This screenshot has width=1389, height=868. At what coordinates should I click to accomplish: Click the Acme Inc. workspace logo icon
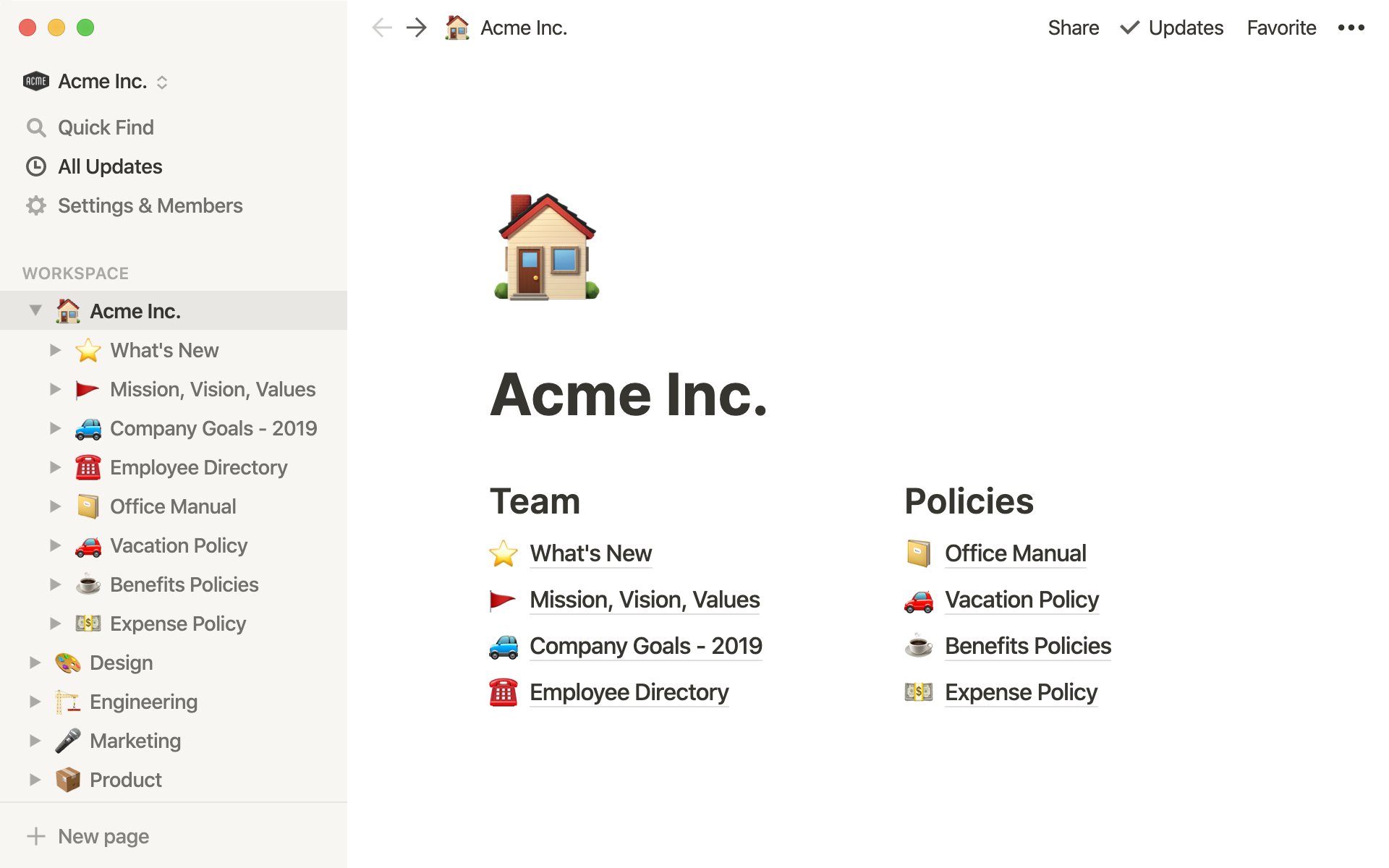tap(36, 82)
